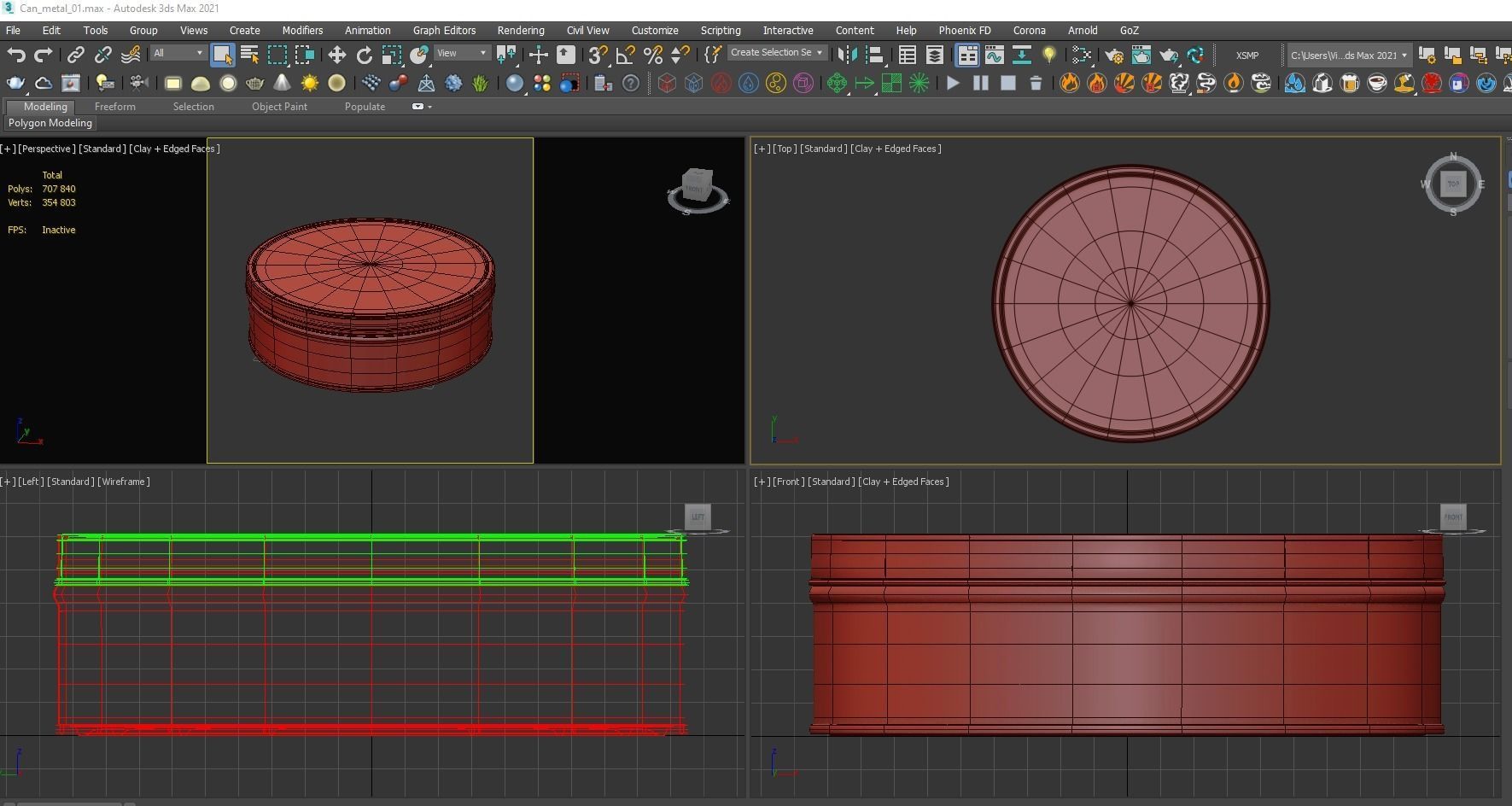Toggle Angle Snap
1512x806 pixels.
(x=625, y=55)
